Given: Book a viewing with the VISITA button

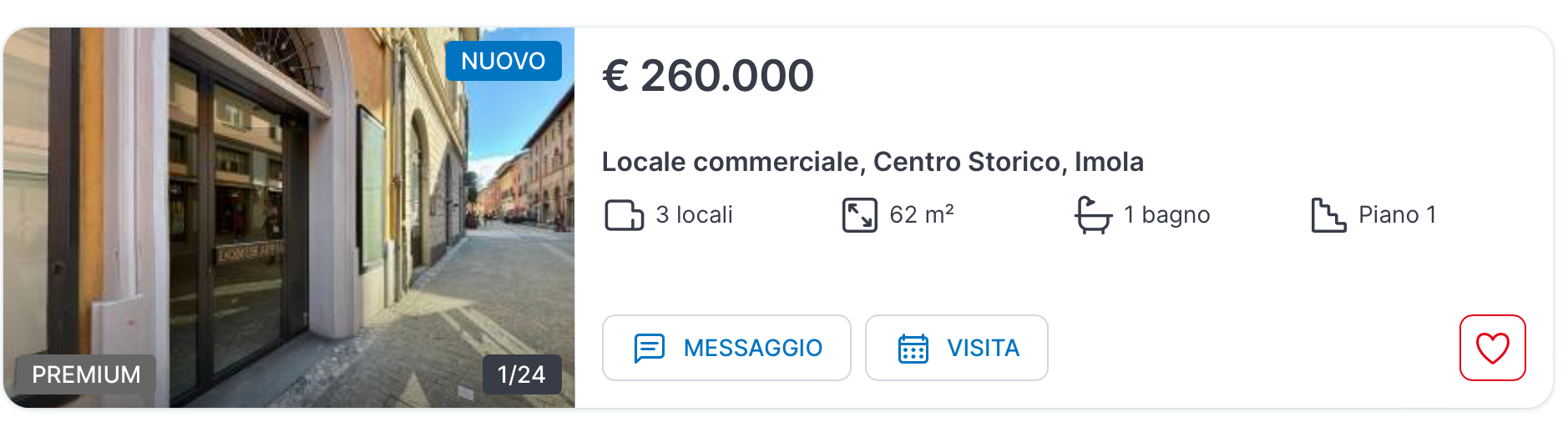Looking at the screenshot, I should (956, 348).
